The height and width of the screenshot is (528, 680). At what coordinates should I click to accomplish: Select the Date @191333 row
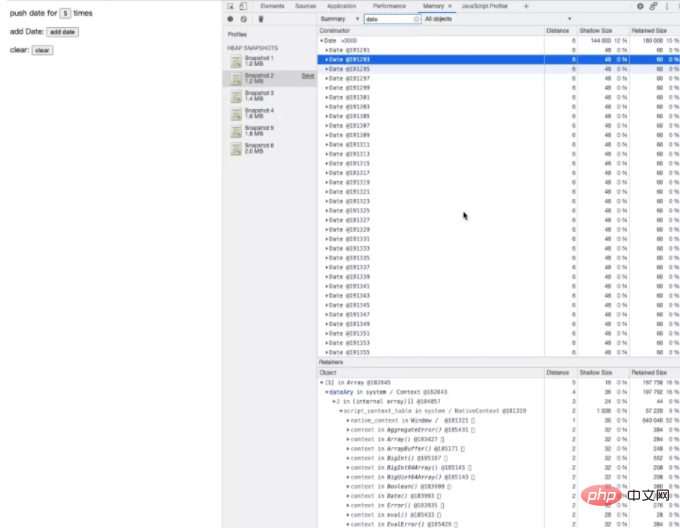point(498,249)
